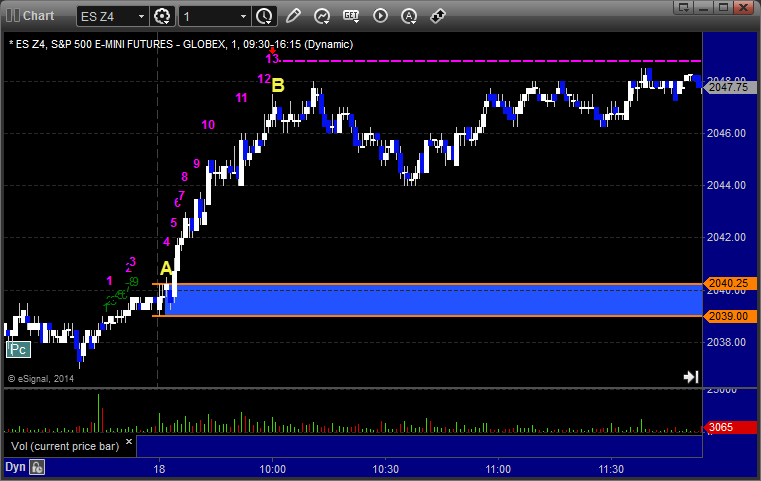This screenshot has height=481, width=761.
Task: Click the 'Pc' previous close marker
Action: coord(18,349)
